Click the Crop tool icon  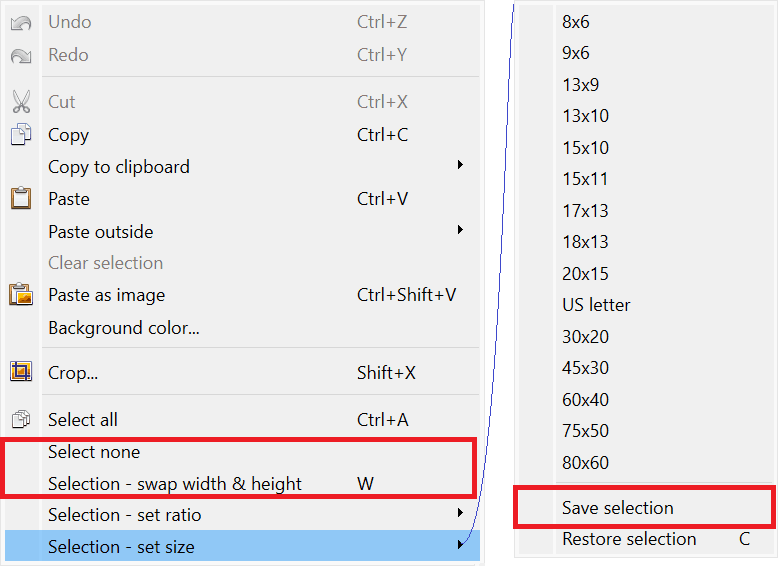tap(21, 373)
